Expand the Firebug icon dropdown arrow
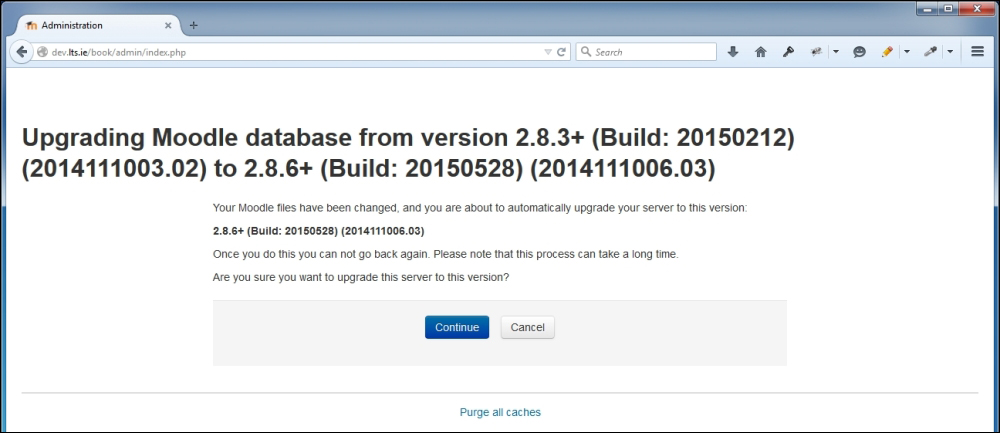The height and width of the screenshot is (433, 1000). tap(835, 52)
